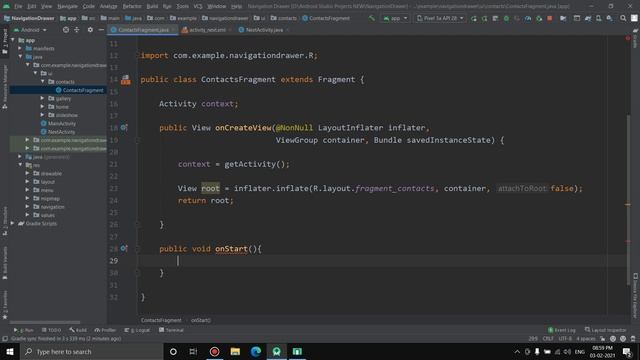This screenshot has width=640, height=360.
Task: Open the Build menu
Action: [152, 6]
